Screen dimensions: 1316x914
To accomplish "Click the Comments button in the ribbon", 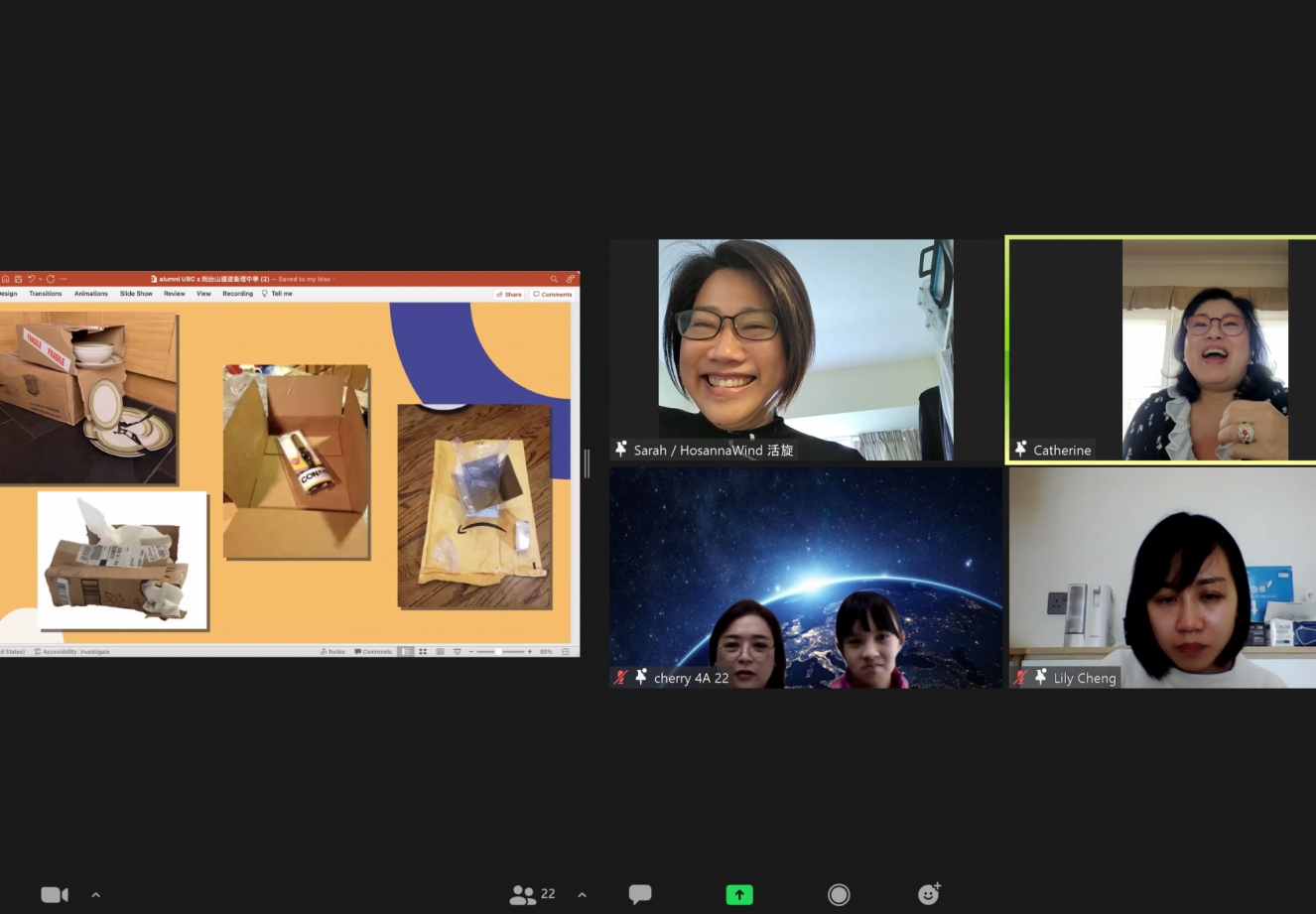I will click(553, 295).
